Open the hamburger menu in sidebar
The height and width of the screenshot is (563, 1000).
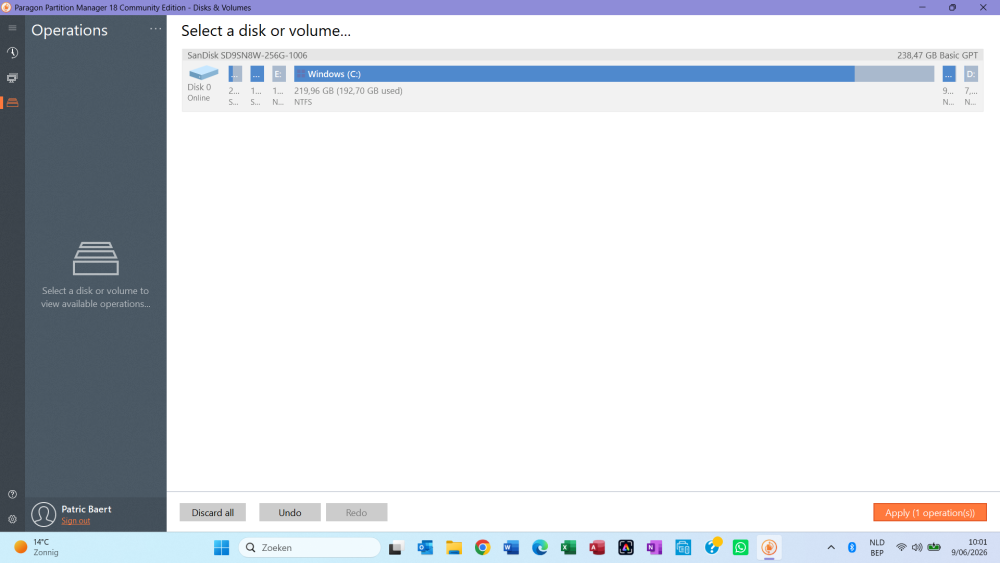[x=12, y=28]
